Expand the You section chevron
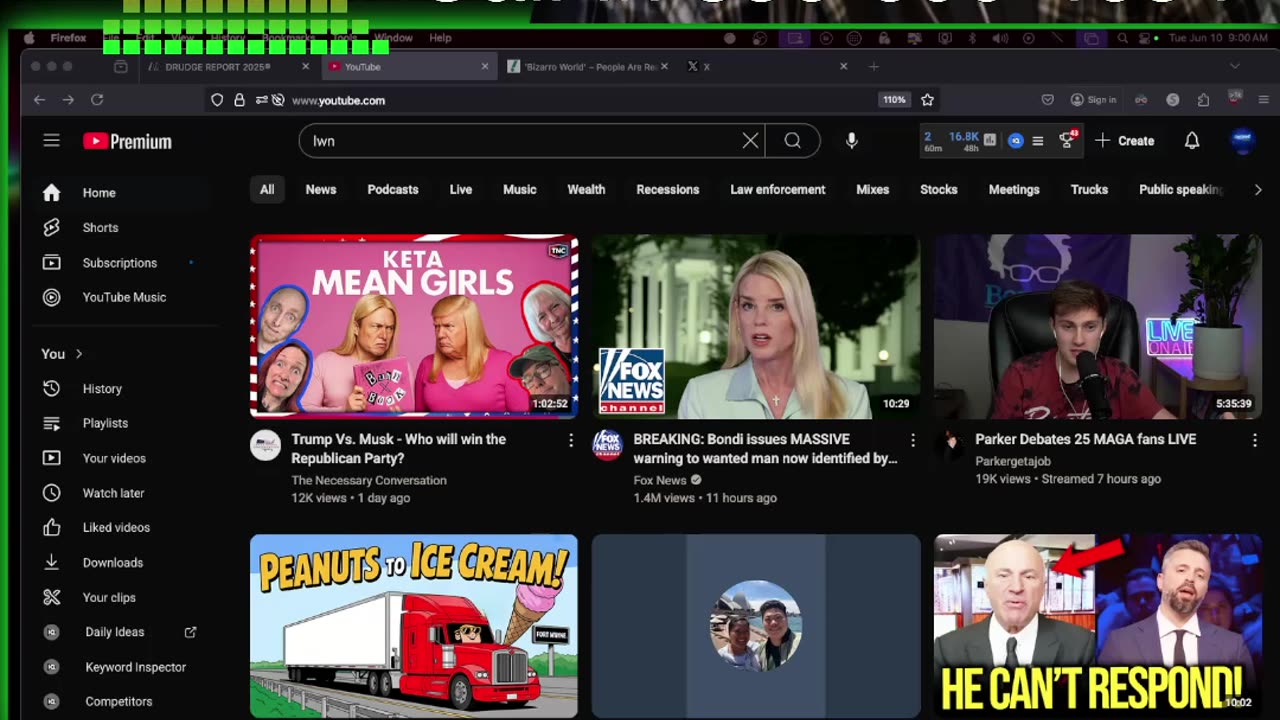The height and width of the screenshot is (720, 1280). [79, 354]
